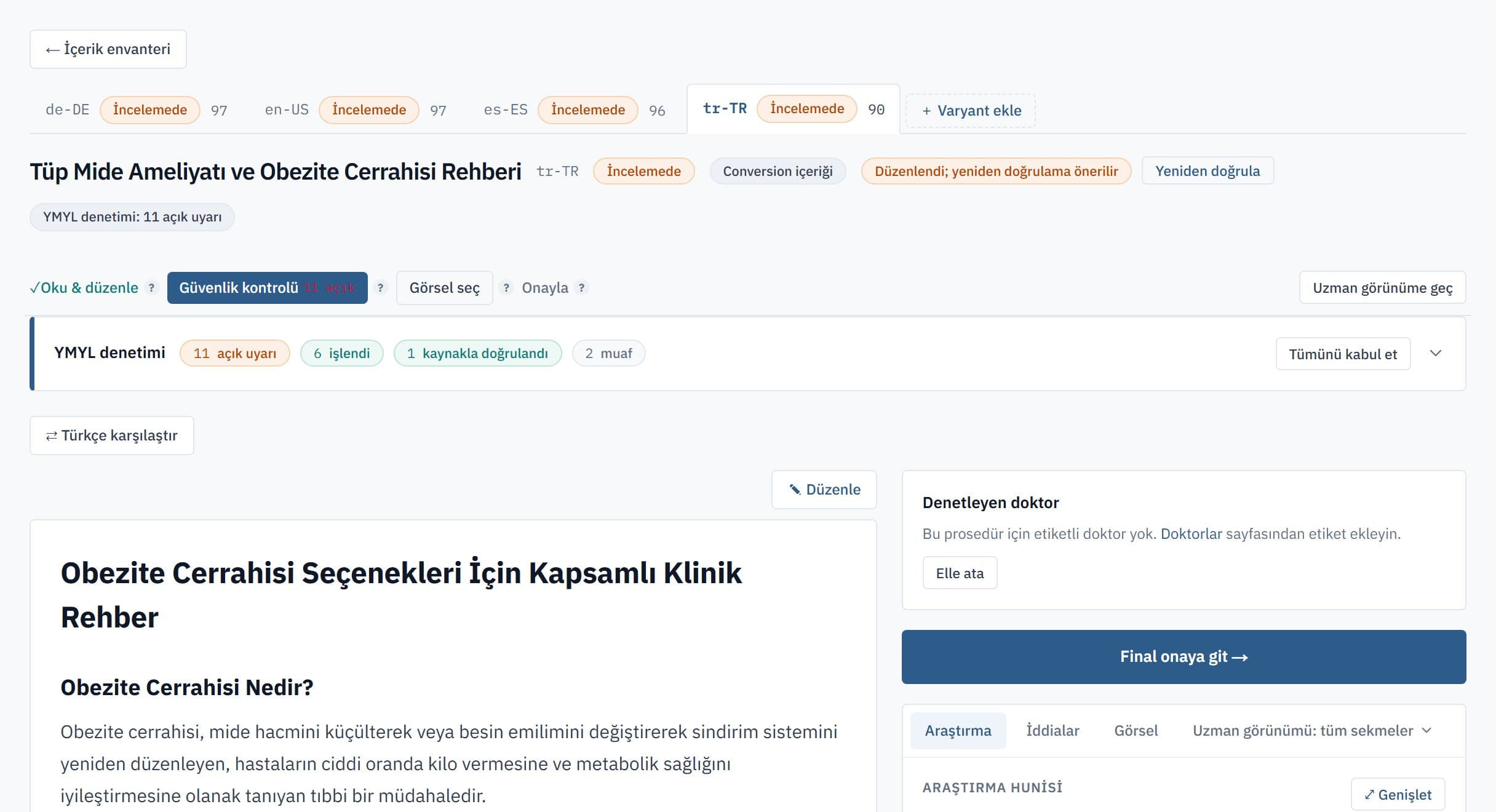Open Türkçe karşılaştır comparison
Screen dimensions: 1496x812
click(x=112, y=436)
